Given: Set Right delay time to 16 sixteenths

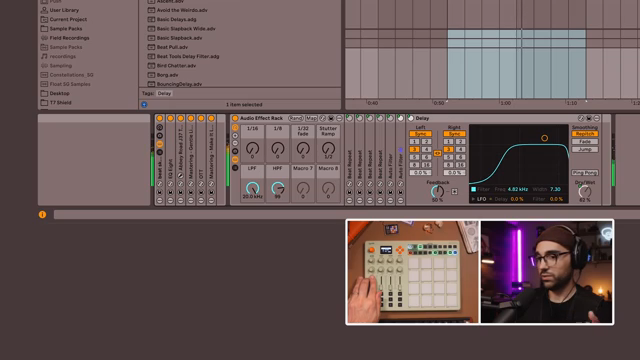Looking at the screenshot, I should [460, 165].
